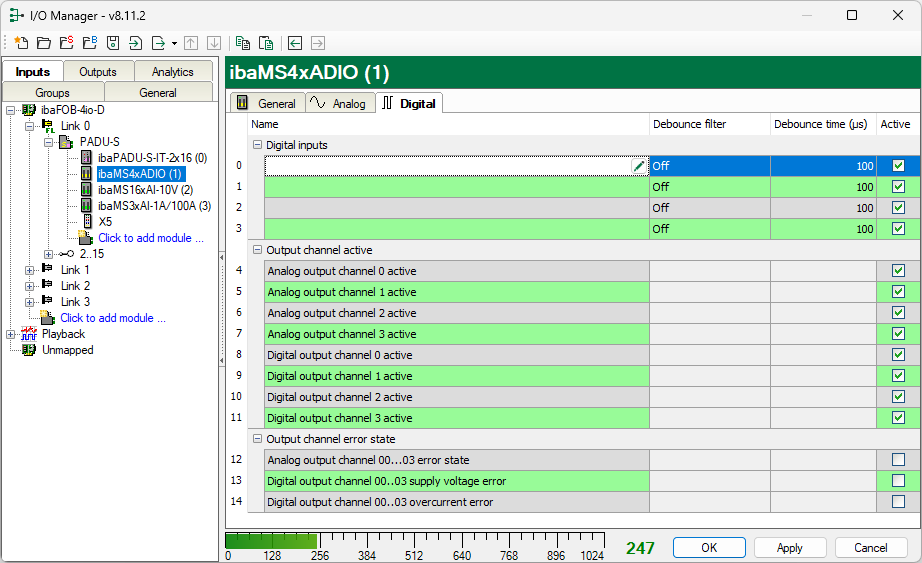Image resolution: width=922 pixels, height=563 pixels.
Task: Uncheck Active for digital input row 0
Action: pos(898,166)
